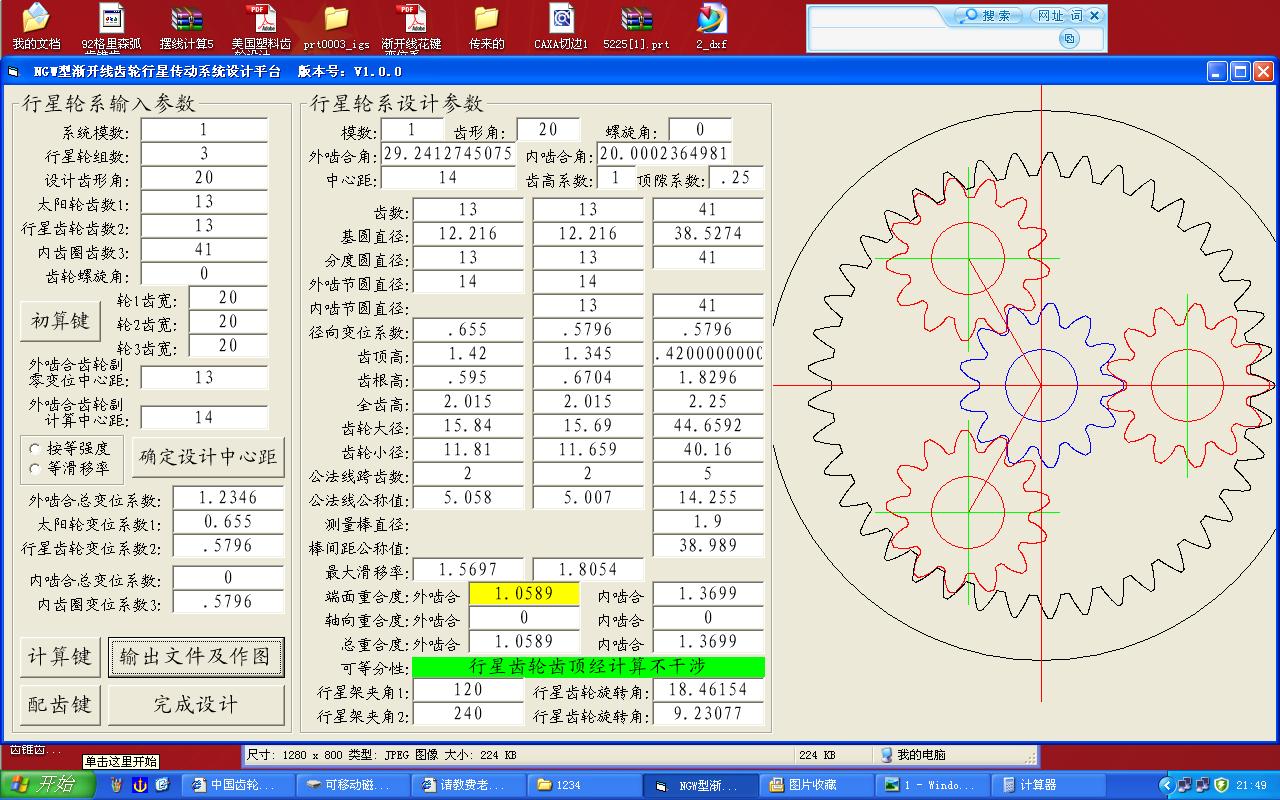Open the 92格里森弧 desktop file icon
Image resolution: width=1280 pixels, height=800 pixels.
[x=111, y=26]
